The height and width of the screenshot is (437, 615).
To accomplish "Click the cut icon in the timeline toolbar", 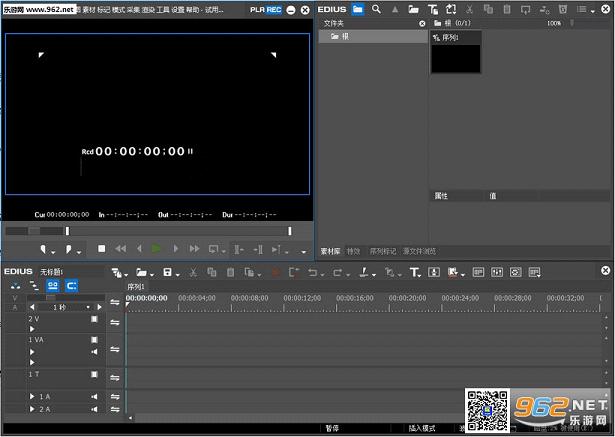I will point(193,272).
